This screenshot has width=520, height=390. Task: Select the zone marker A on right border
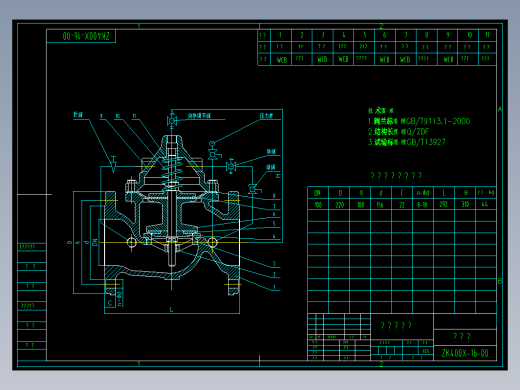pos(500,109)
